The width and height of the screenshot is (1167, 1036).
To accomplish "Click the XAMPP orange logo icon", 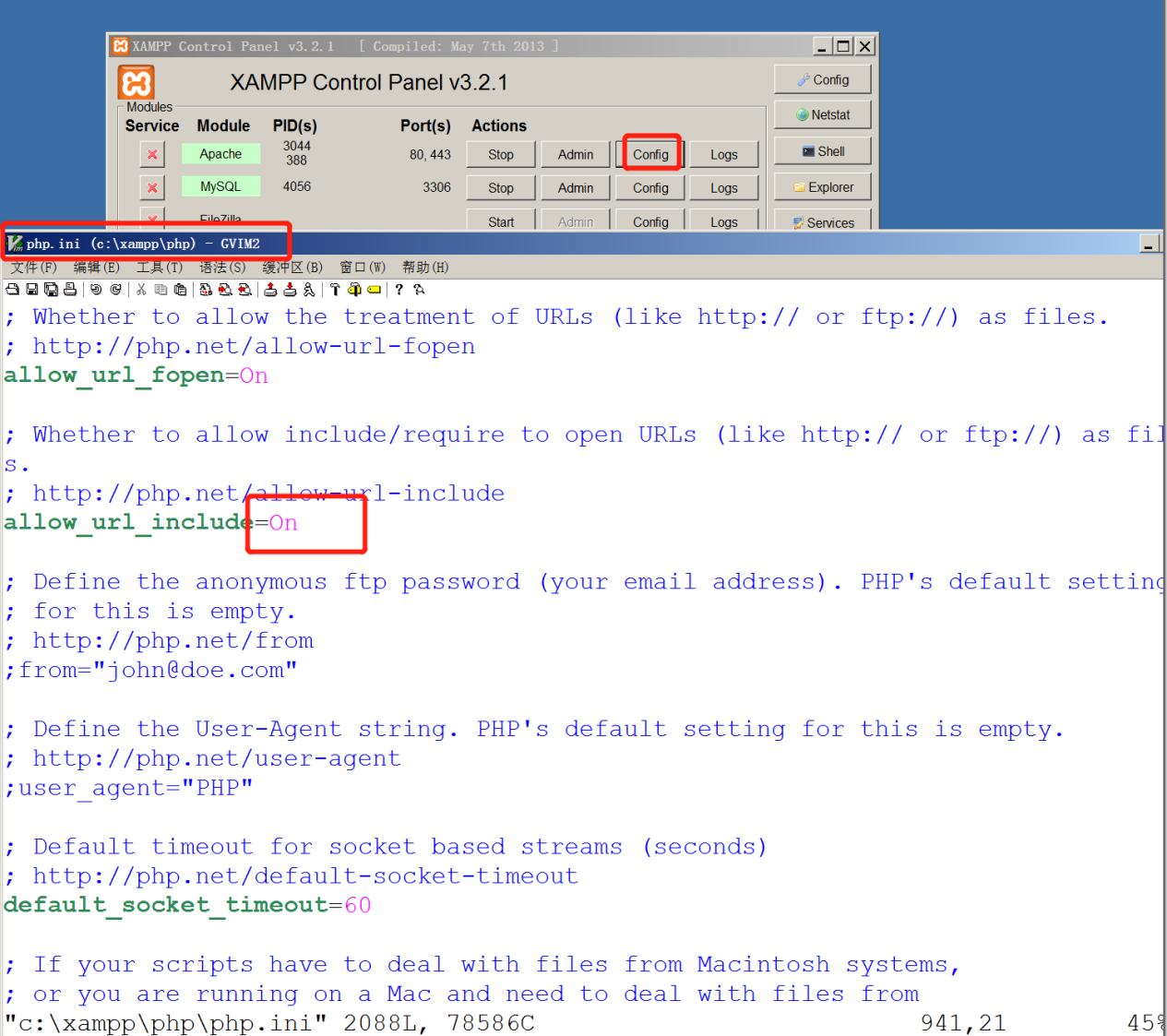I will pyautogui.click(x=137, y=82).
